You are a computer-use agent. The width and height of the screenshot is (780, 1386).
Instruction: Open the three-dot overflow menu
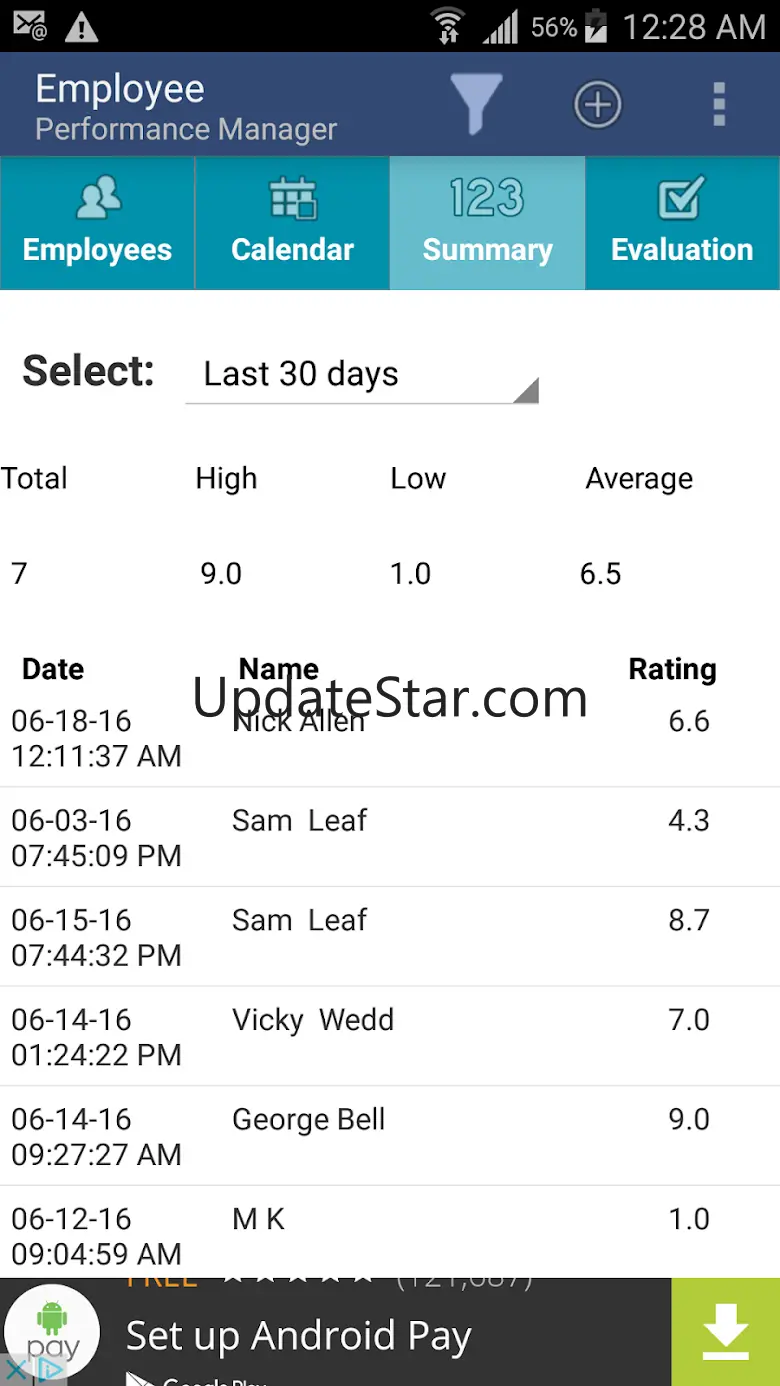point(718,104)
